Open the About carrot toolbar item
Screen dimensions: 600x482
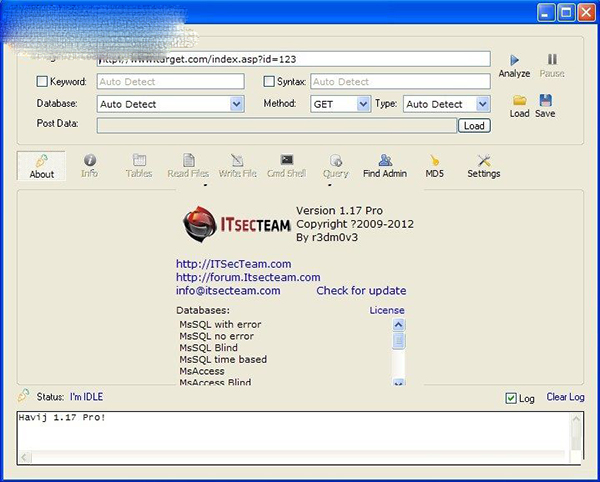point(41,166)
